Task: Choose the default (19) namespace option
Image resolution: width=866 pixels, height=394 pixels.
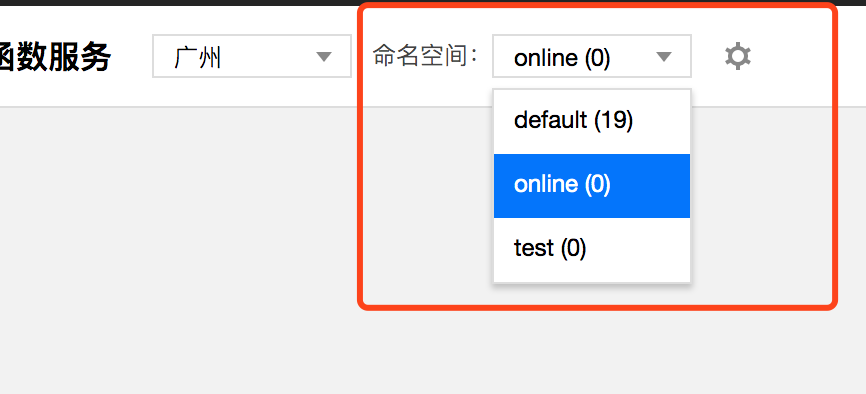Action: [x=592, y=121]
